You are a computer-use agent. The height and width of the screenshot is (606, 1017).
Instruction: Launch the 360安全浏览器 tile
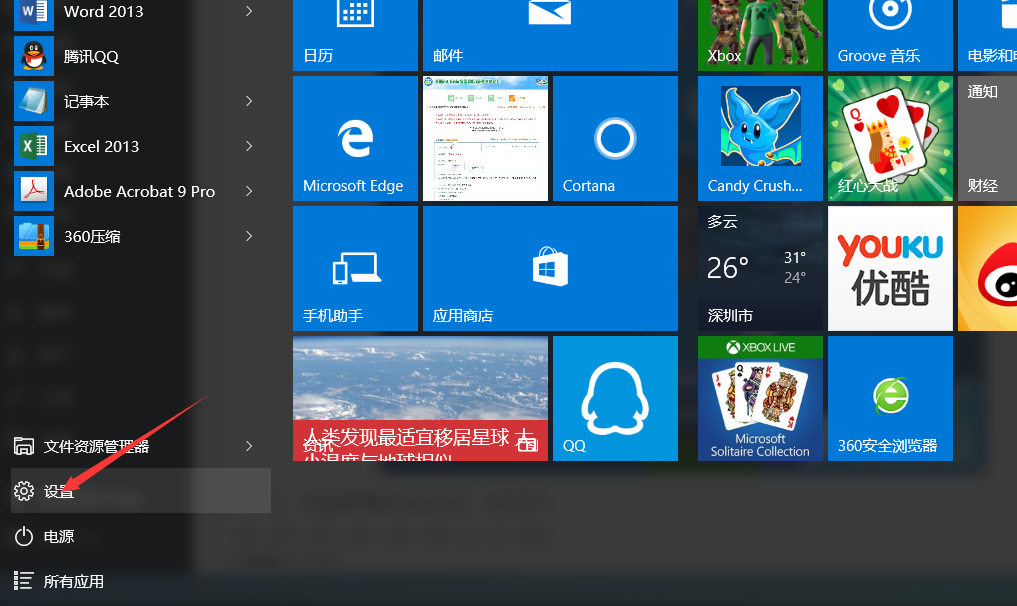click(x=891, y=398)
